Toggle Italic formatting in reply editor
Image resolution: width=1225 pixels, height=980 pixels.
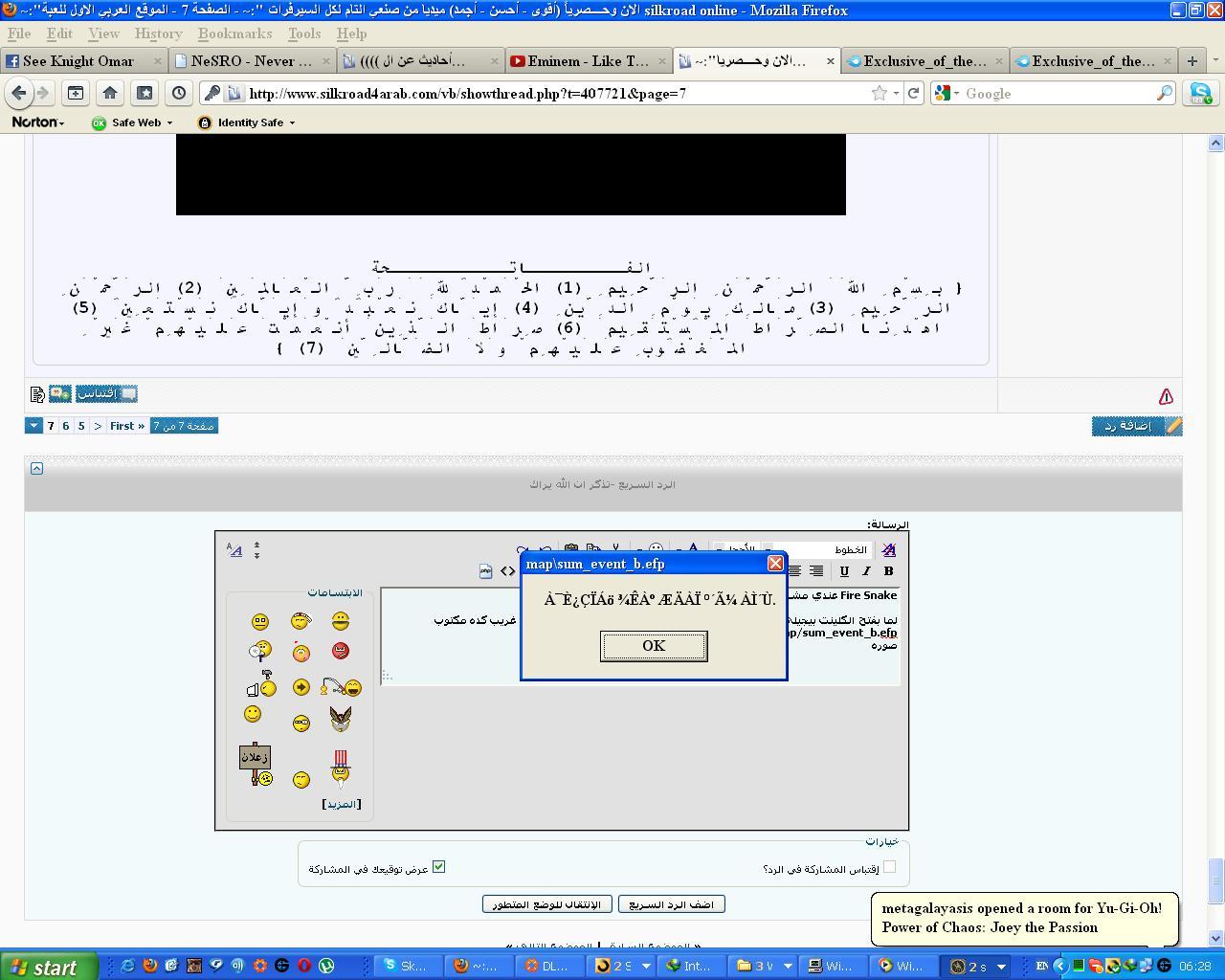866,571
